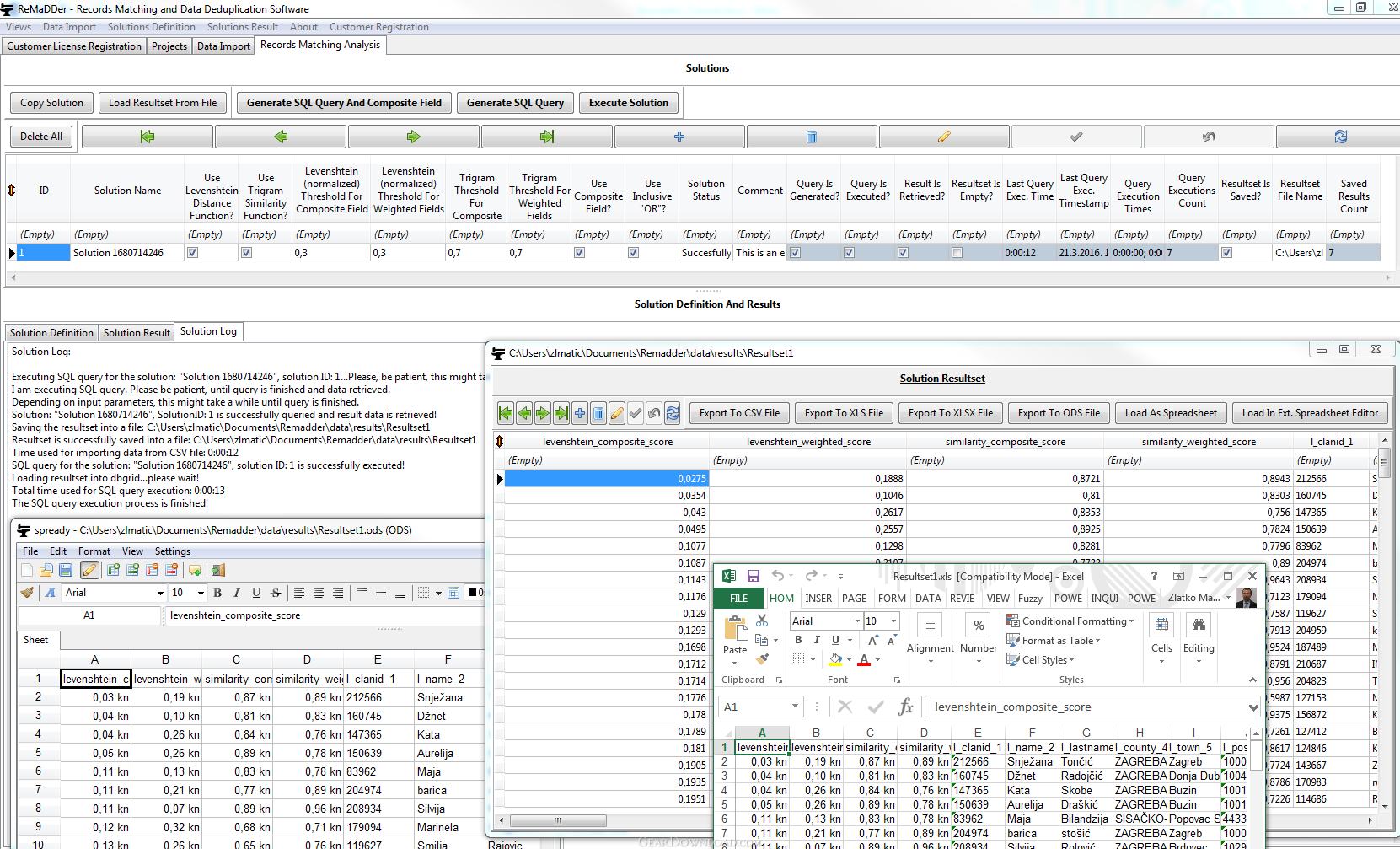Click the plus add-row icon in Solution Resultset toolbar

pos(580,413)
